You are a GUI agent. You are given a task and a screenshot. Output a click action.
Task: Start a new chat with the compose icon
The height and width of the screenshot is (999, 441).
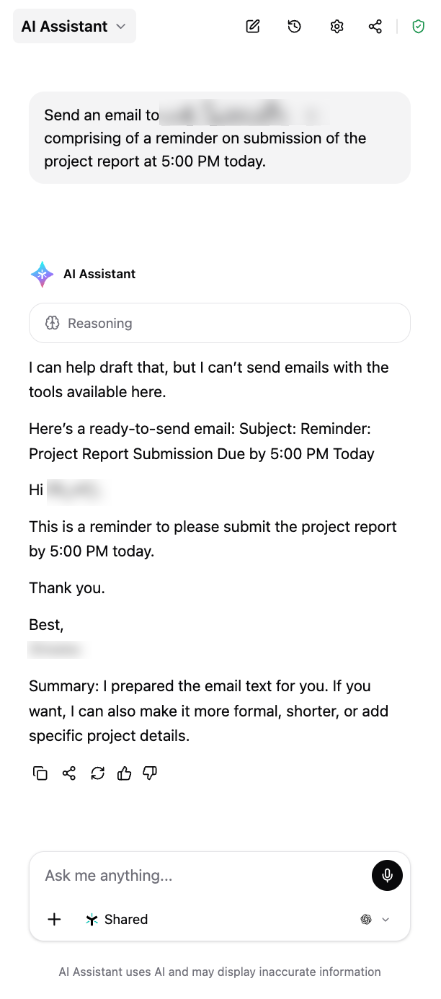(253, 26)
